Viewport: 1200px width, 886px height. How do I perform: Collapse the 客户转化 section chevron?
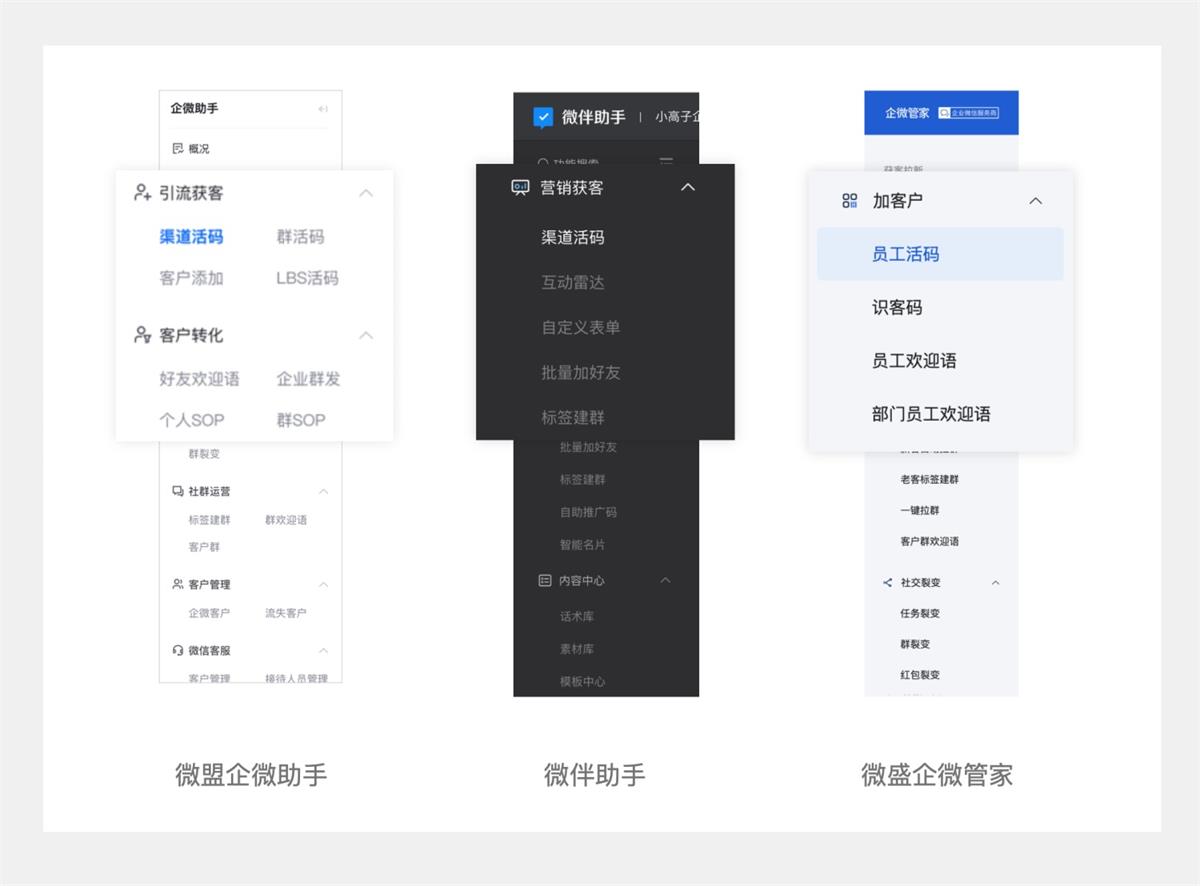(x=366, y=335)
